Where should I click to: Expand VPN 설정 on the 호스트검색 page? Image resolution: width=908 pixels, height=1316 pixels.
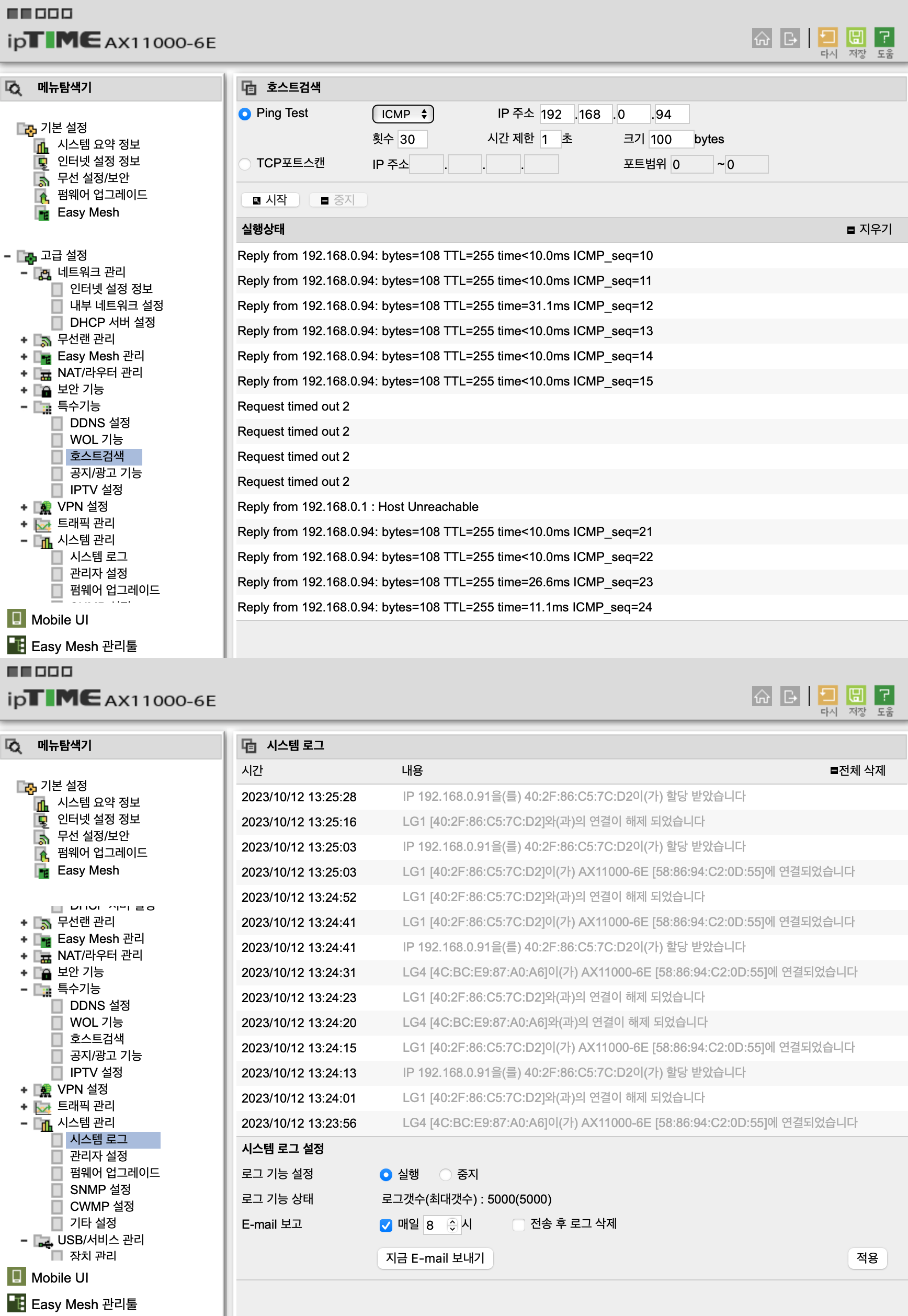(24, 507)
